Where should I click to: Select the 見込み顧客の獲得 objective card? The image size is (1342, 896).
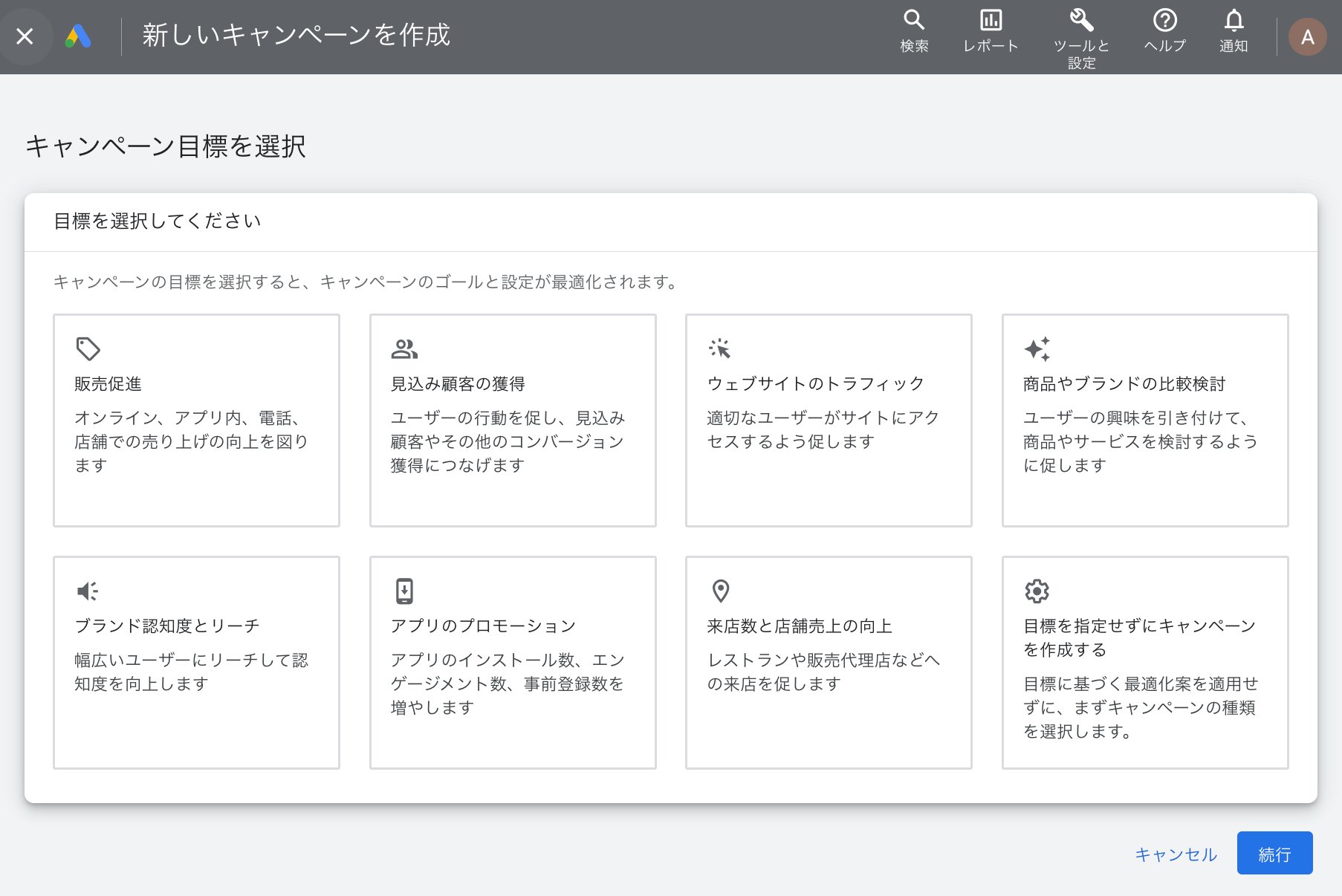click(x=513, y=420)
